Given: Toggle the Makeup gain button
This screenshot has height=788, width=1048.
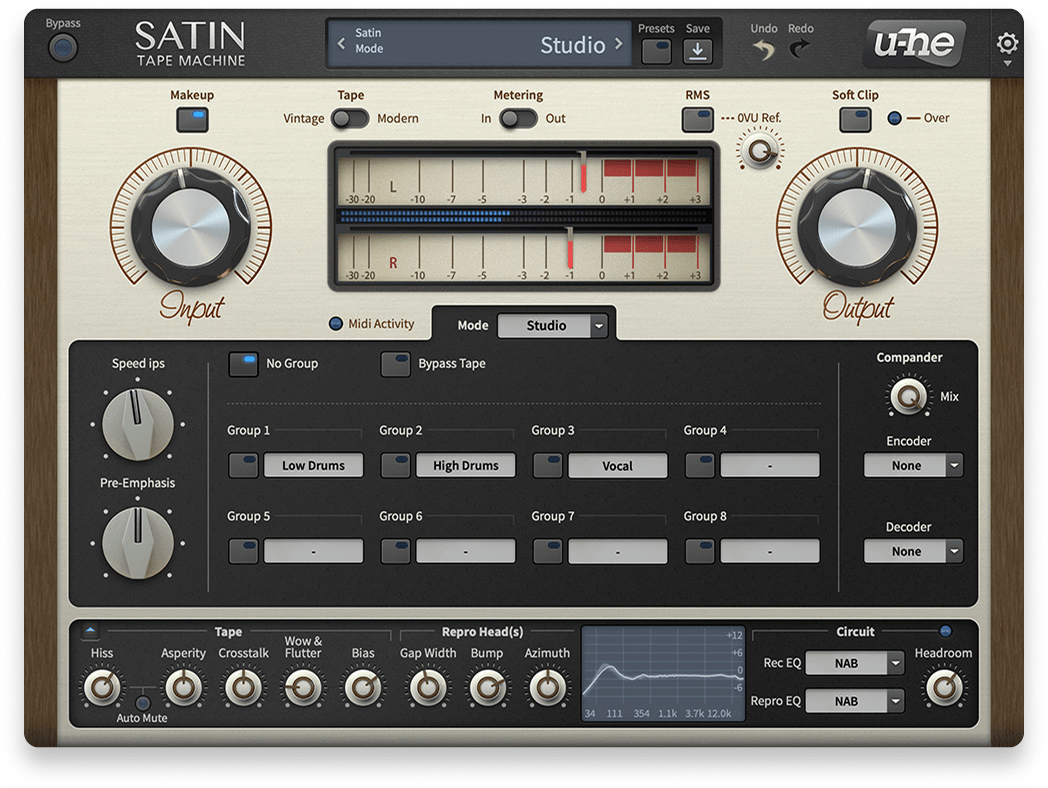Looking at the screenshot, I should pyautogui.click(x=192, y=119).
